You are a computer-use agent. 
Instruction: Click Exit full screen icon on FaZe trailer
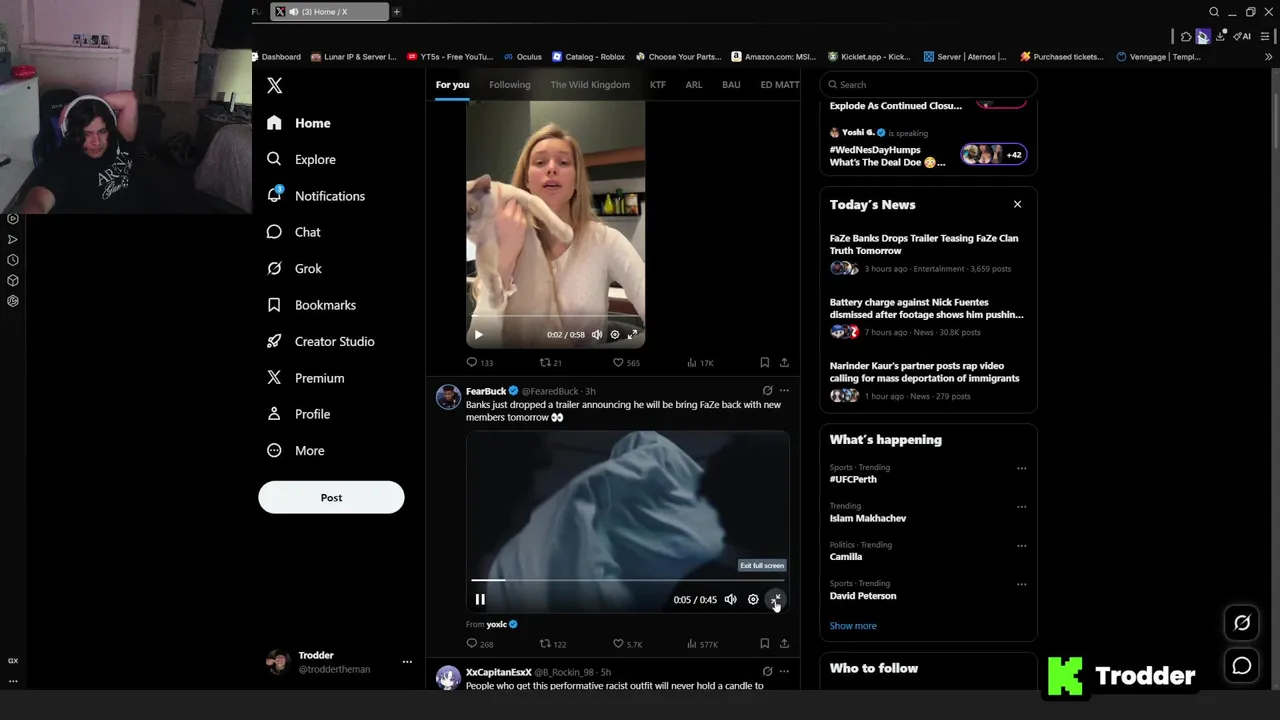coord(775,600)
